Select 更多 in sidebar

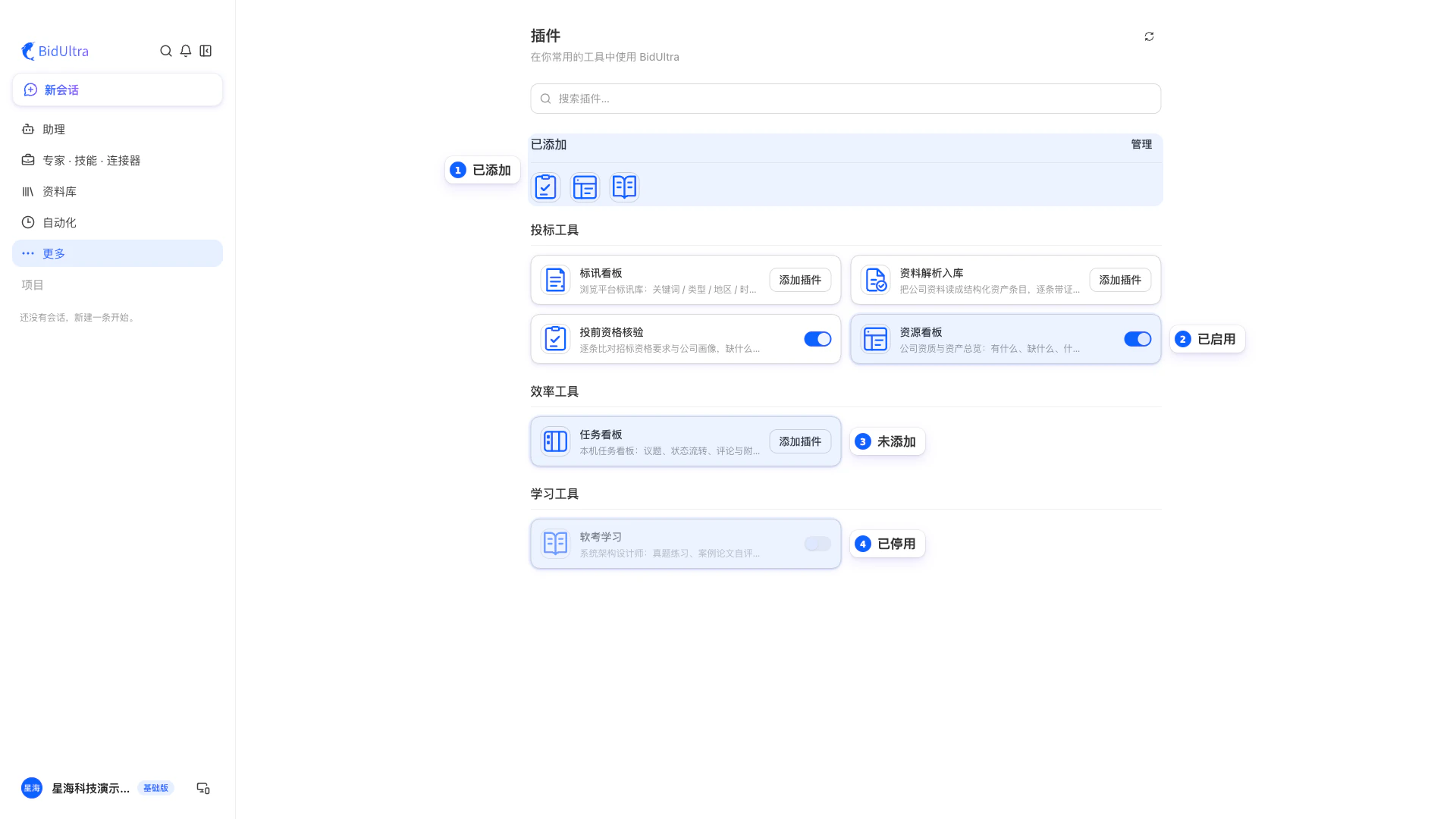click(x=118, y=253)
